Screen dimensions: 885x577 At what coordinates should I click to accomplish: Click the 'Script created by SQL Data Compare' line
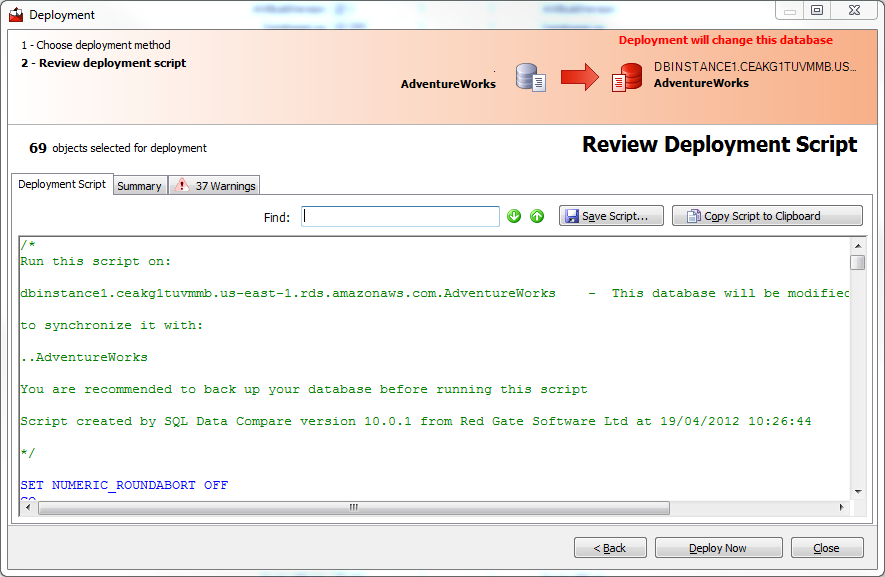coord(416,421)
